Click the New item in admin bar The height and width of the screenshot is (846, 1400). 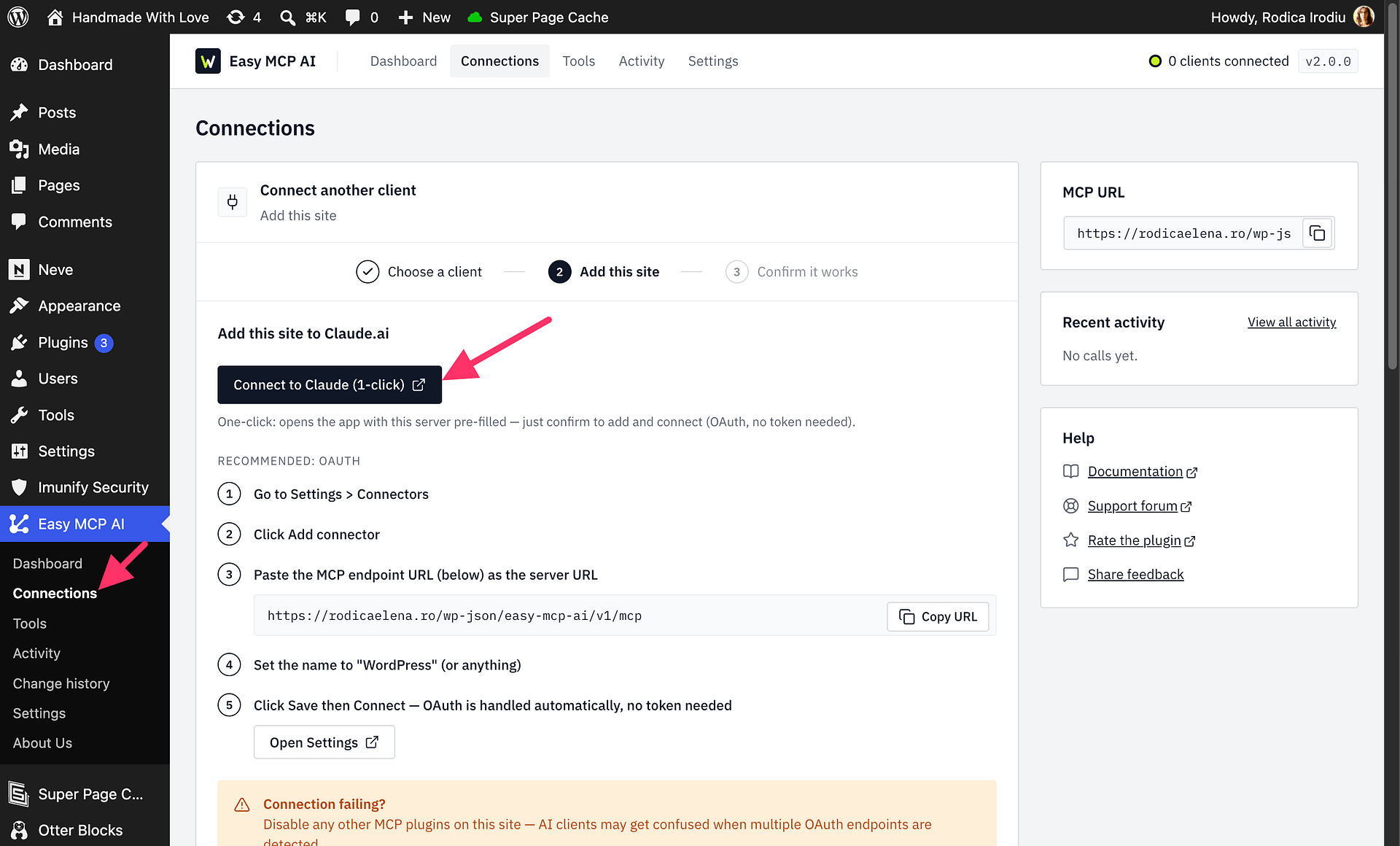pos(424,17)
